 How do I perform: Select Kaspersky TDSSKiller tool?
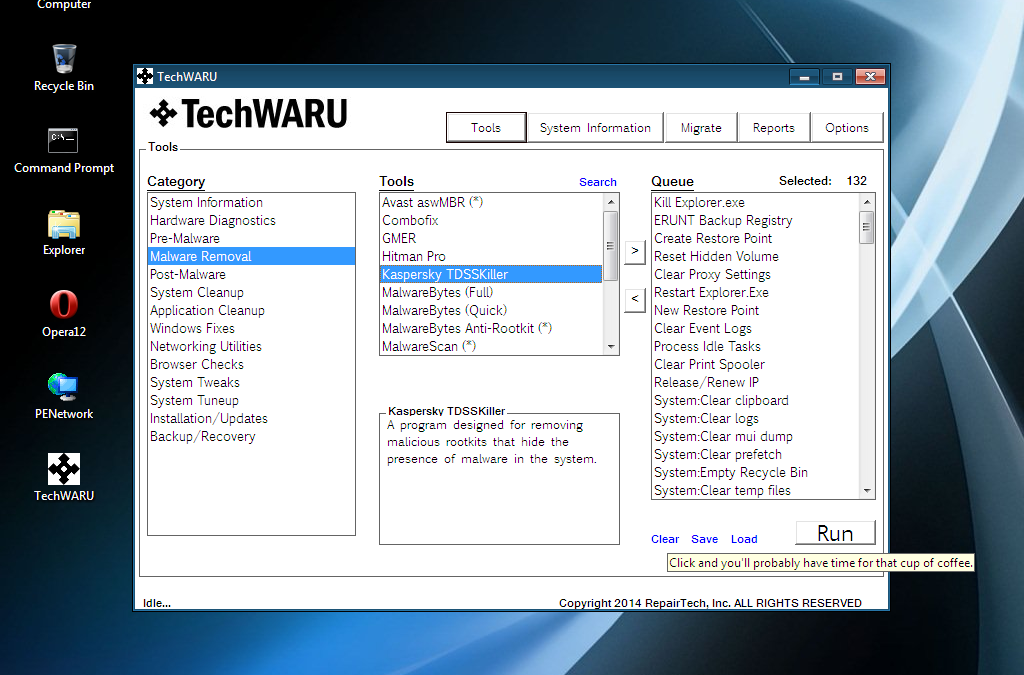coord(491,274)
